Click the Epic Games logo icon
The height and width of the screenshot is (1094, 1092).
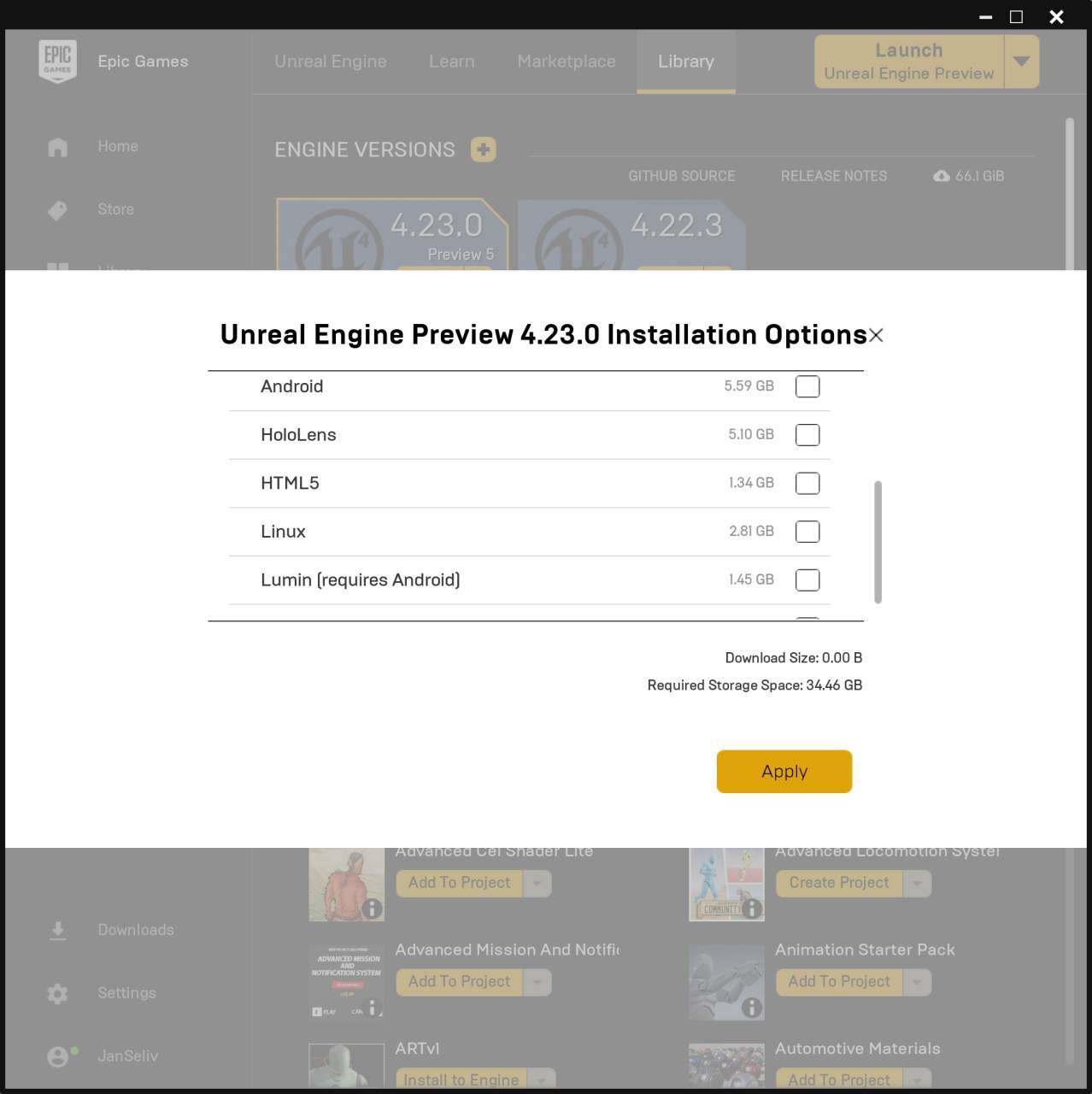click(57, 61)
